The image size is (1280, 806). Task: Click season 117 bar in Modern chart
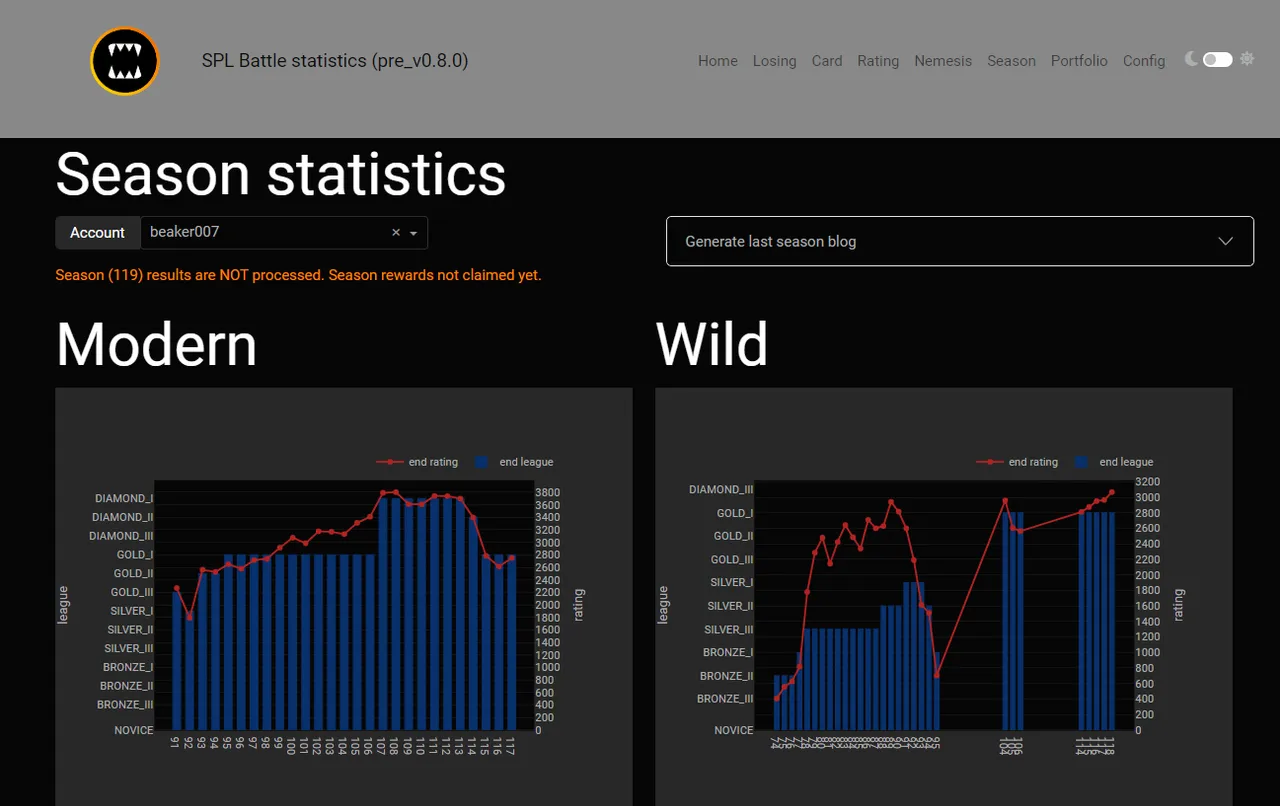pyautogui.click(x=512, y=642)
